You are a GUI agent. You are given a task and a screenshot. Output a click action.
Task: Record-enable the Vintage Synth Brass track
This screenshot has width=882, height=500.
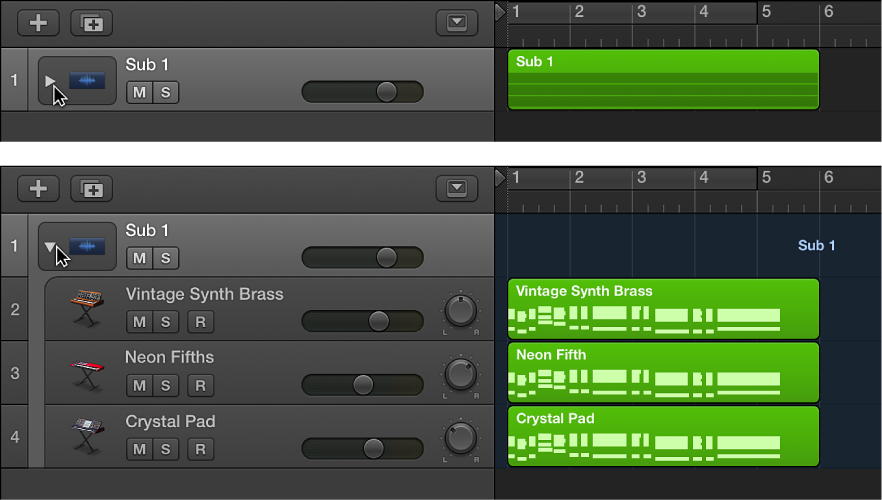point(200,322)
